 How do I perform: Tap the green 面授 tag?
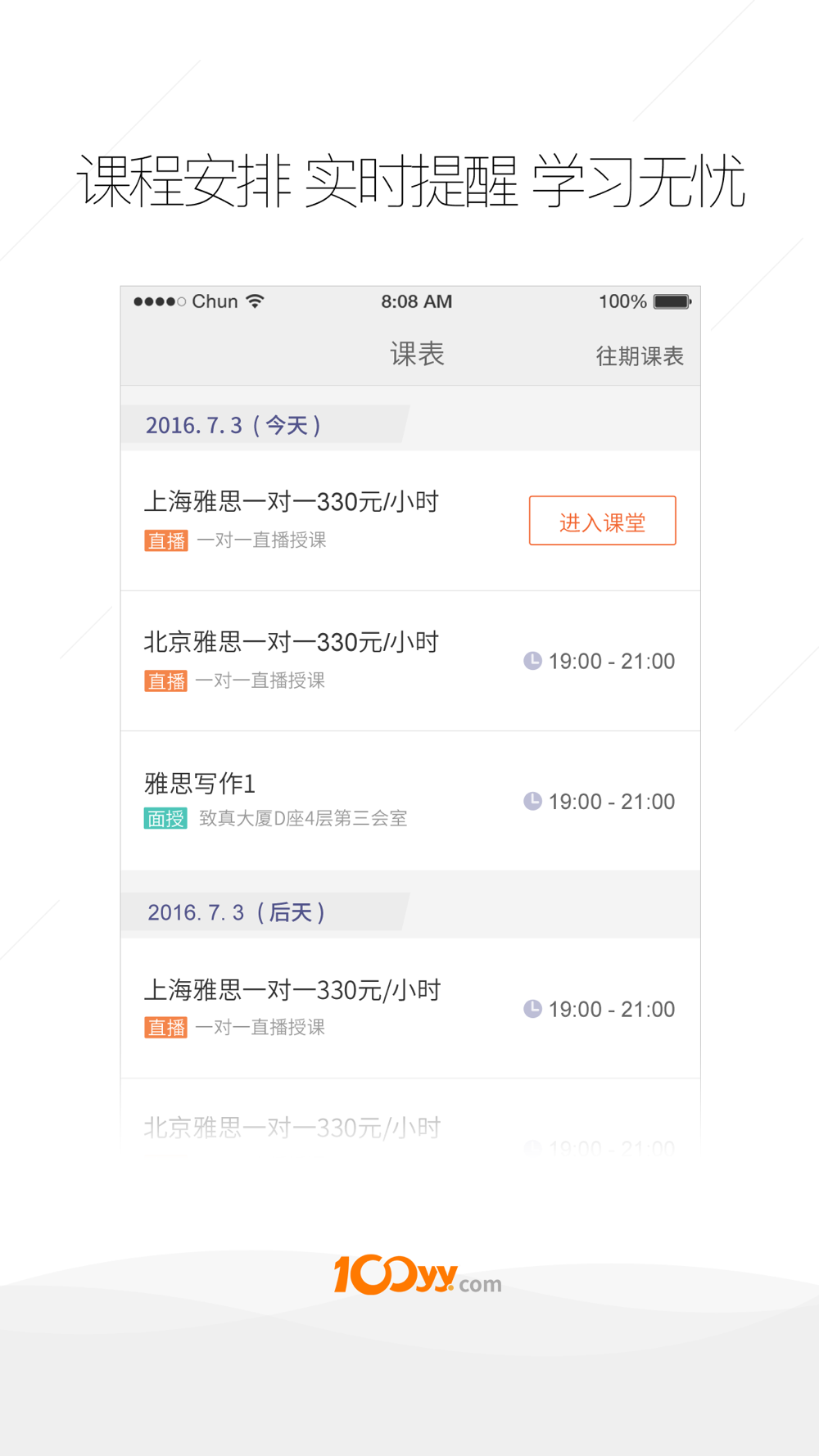(165, 818)
